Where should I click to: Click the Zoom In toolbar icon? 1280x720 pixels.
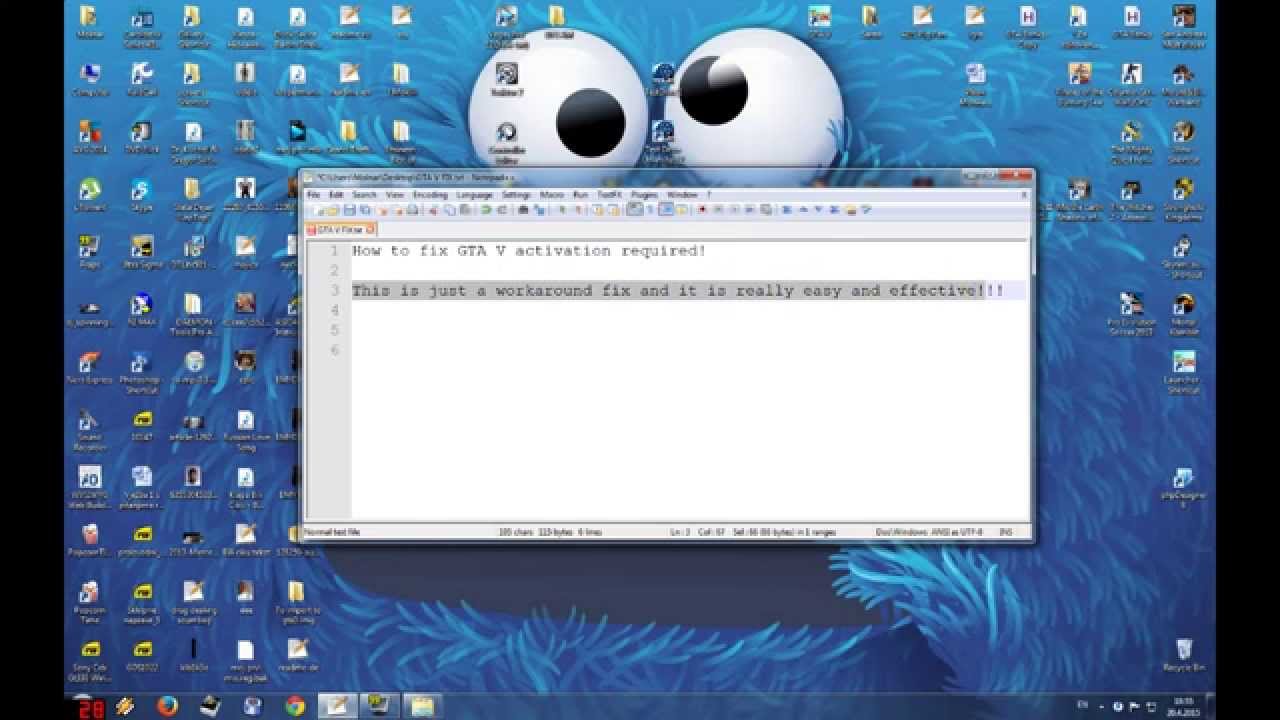pyautogui.click(x=562, y=210)
